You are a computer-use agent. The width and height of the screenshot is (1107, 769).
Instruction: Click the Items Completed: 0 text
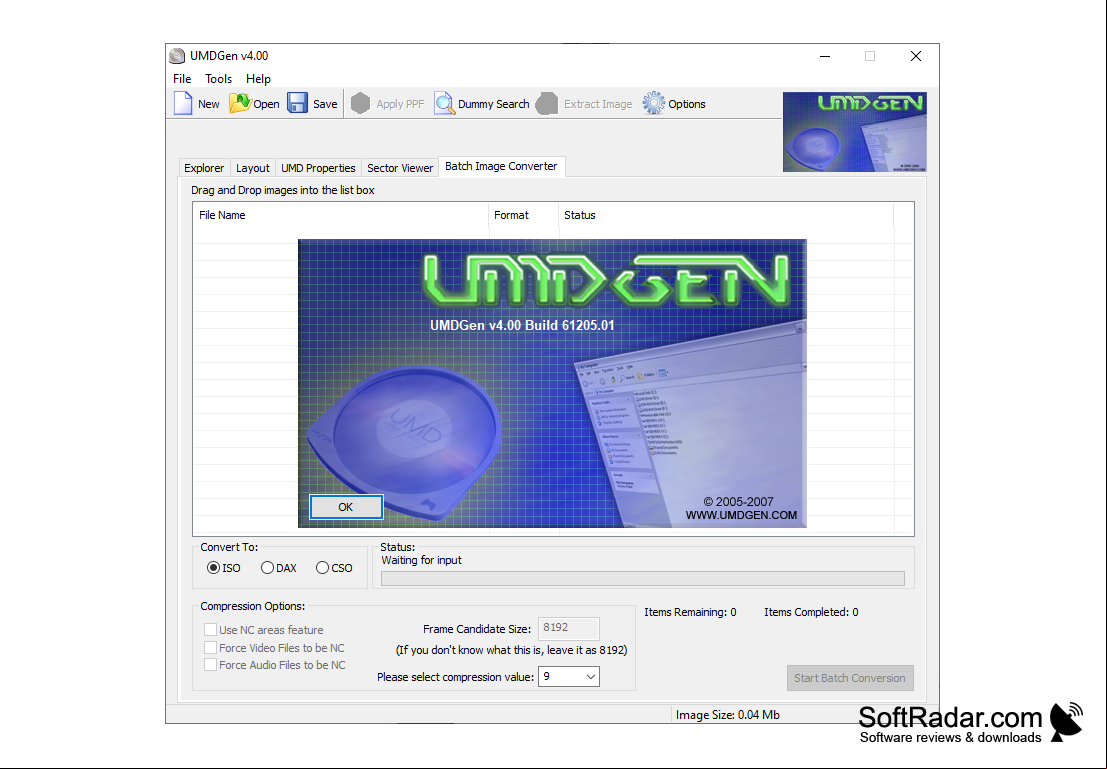click(x=811, y=612)
